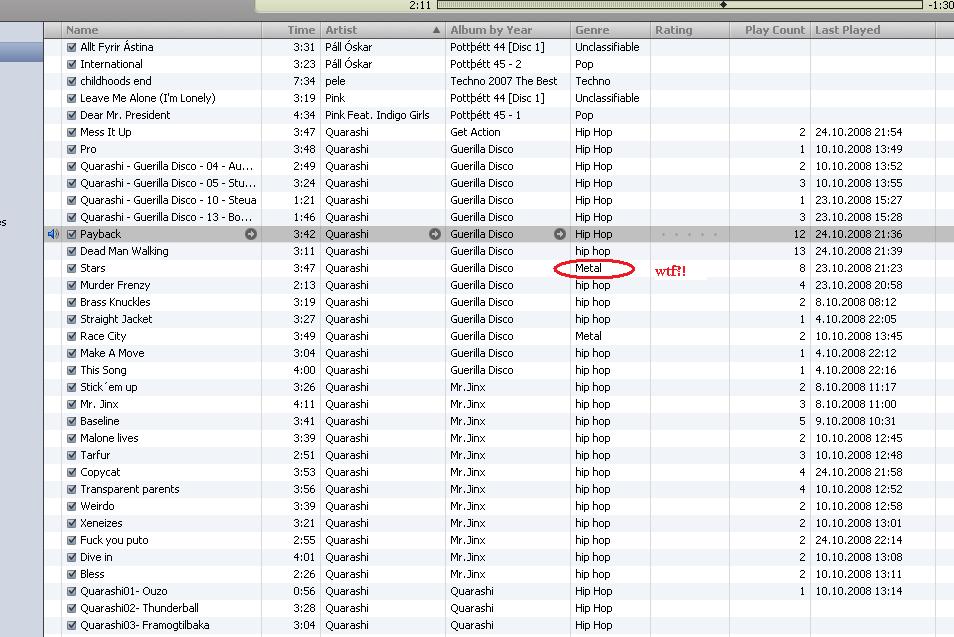Viewport: 954px width, 637px height.
Task: Select the highlighted sidebar item on left
Action: tap(21, 52)
